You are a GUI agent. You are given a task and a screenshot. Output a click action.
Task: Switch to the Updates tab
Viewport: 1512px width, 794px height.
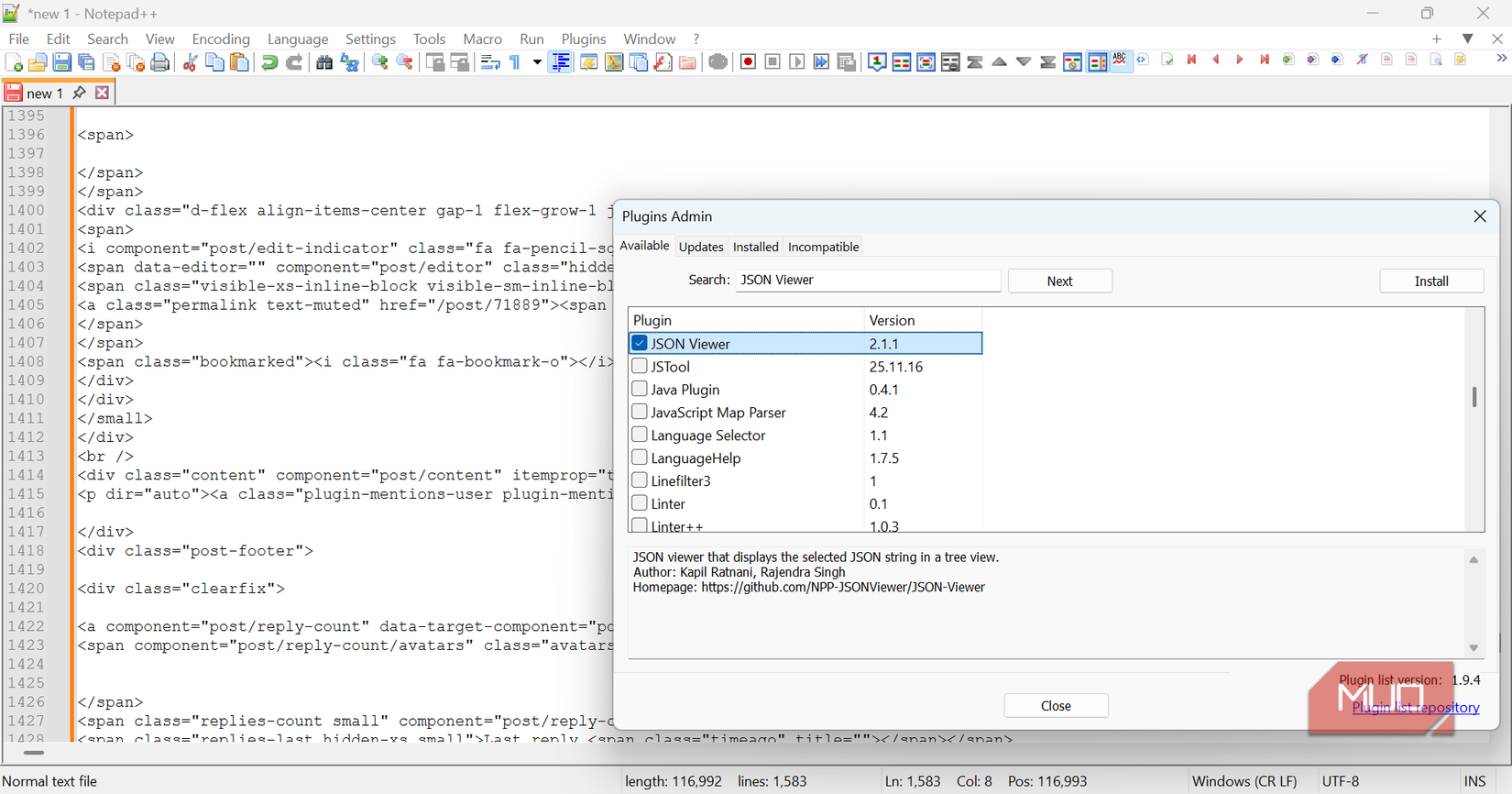701,247
